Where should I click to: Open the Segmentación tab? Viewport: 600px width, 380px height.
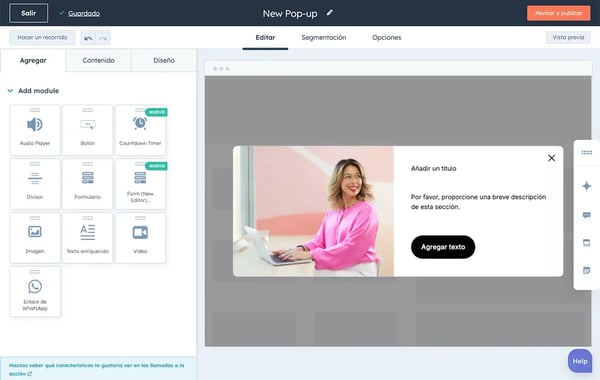tap(324, 38)
